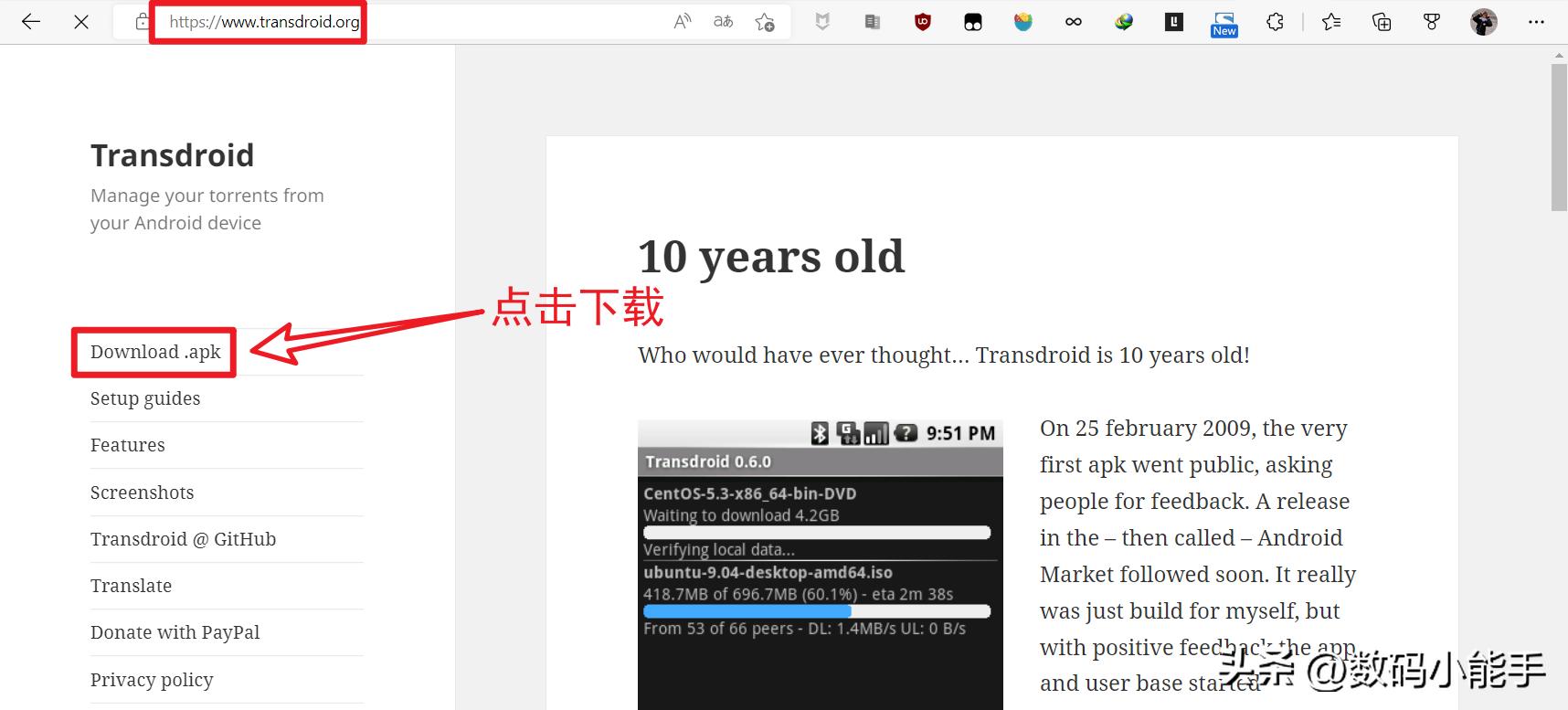The height and width of the screenshot is (710, 1568).
Task: View site info via lock icon
Action: [x=141, y=22]
